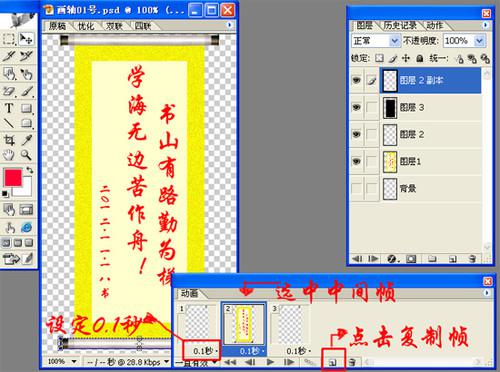
Task: Add layer mask in Layers panel
Action: (411, 259)
